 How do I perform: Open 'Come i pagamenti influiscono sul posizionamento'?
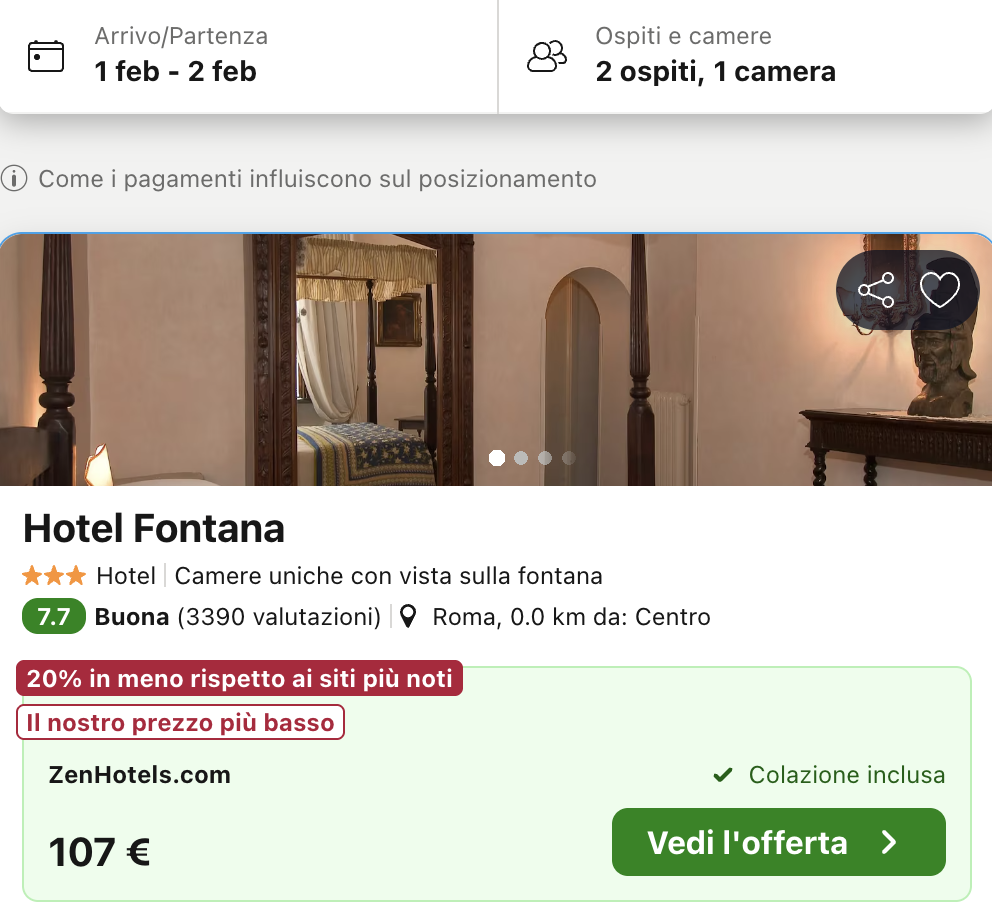(x=317, y=179)
